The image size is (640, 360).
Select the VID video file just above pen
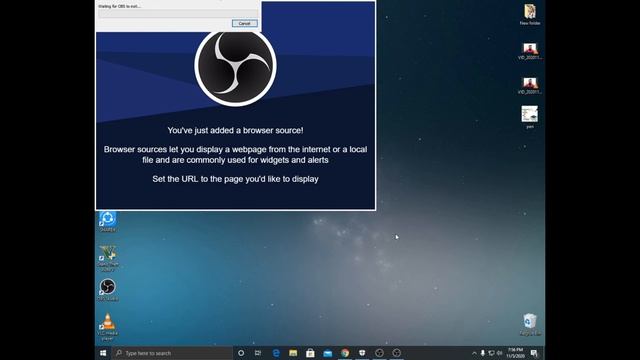[530, 86]
